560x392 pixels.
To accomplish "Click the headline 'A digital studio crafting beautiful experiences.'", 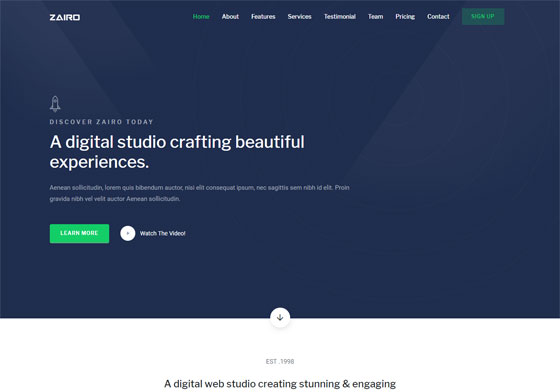I will (x=177, y=152).
